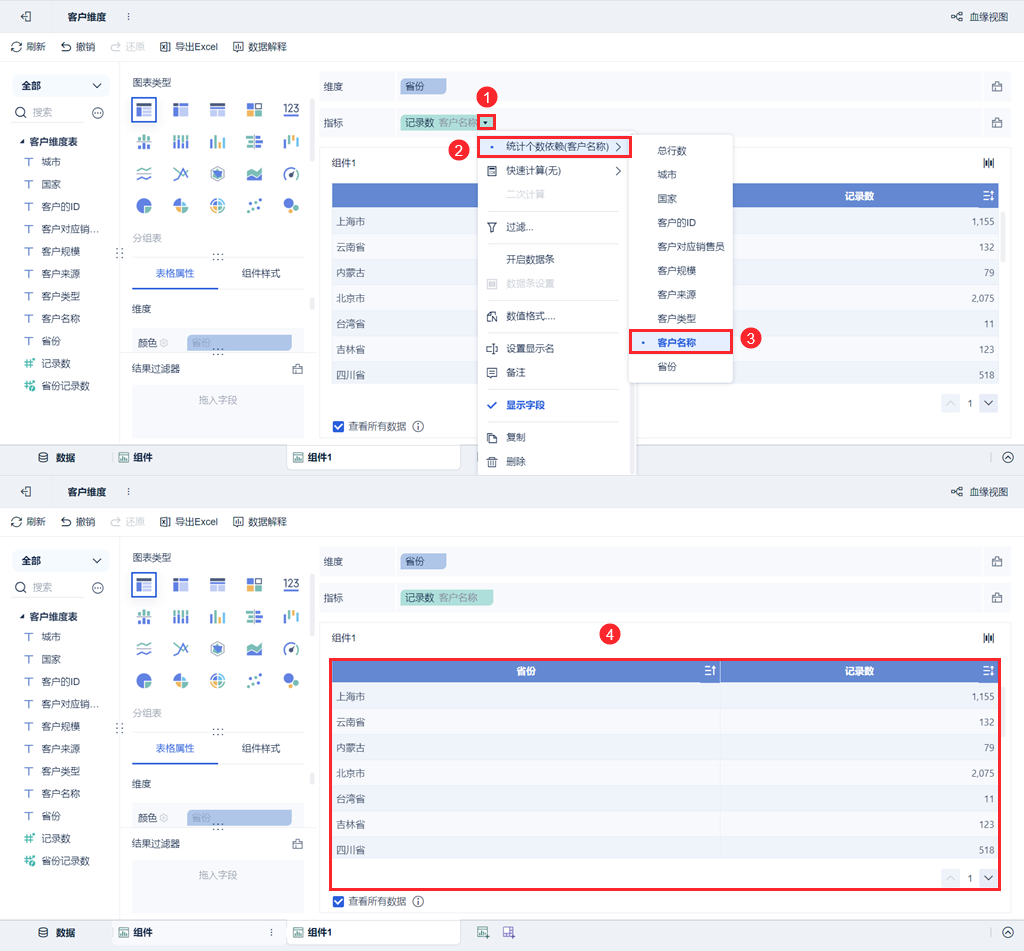Collapse the 客户维度表 tree in the lower view
This screenshot has width=1024, height=951.
pyautogui.click(x=22, y=617)
